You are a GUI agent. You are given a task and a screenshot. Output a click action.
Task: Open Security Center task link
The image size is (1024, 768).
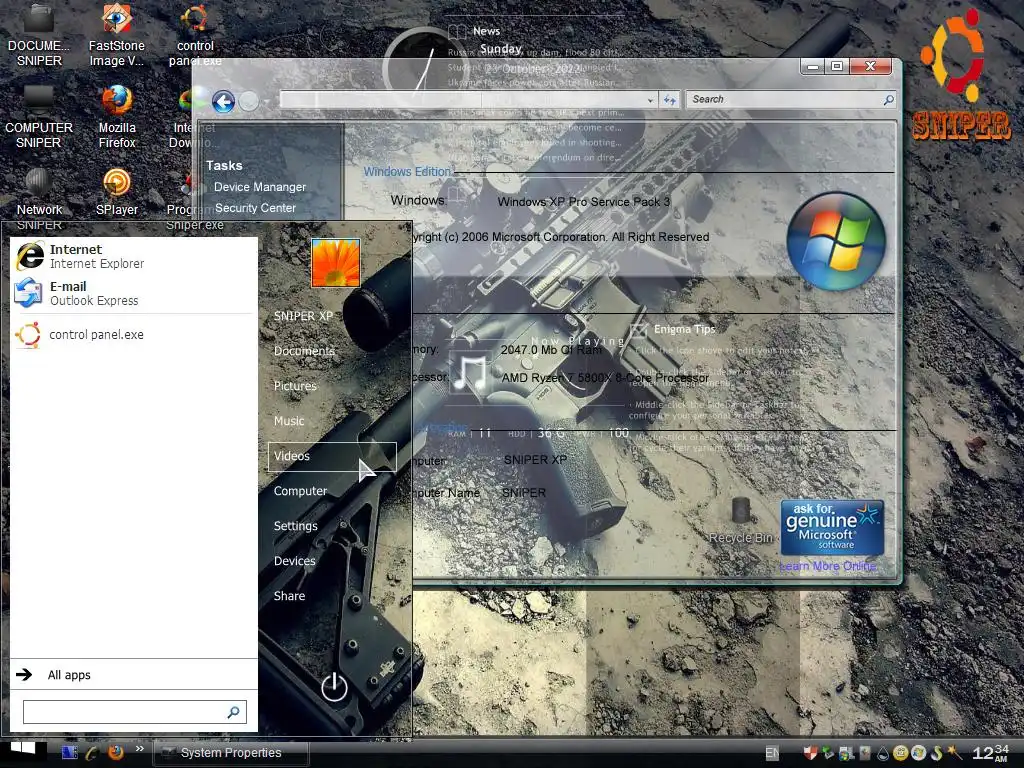(255, 208)
